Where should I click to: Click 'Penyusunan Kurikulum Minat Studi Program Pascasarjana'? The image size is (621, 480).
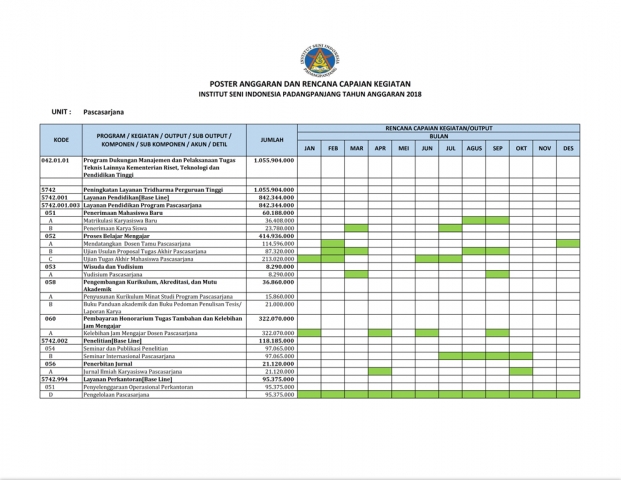pyautogui.click(x=158, y=297)
